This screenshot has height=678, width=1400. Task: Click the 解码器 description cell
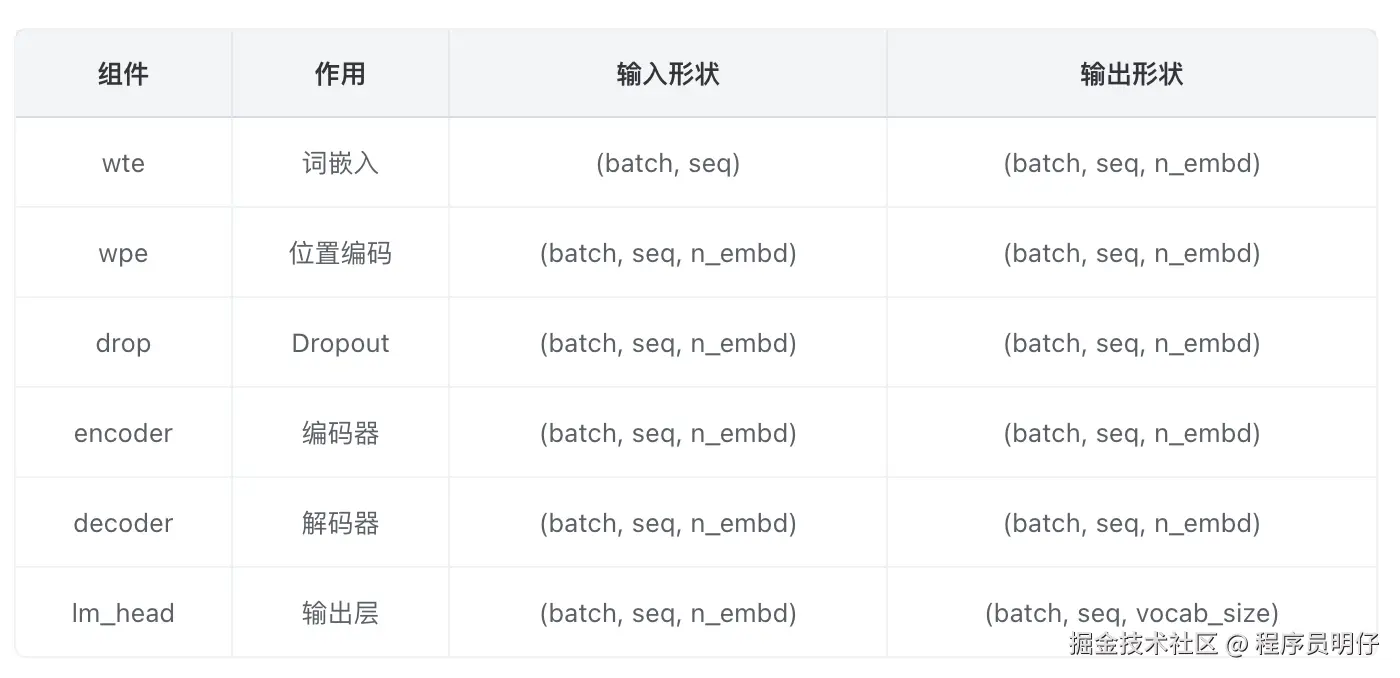[340, 523]
